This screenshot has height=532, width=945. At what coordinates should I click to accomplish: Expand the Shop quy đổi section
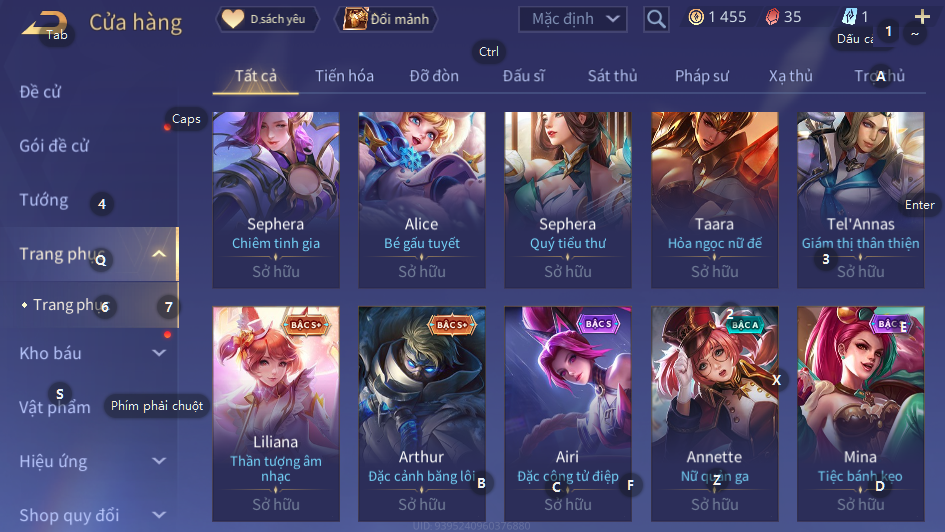(159, 515)
